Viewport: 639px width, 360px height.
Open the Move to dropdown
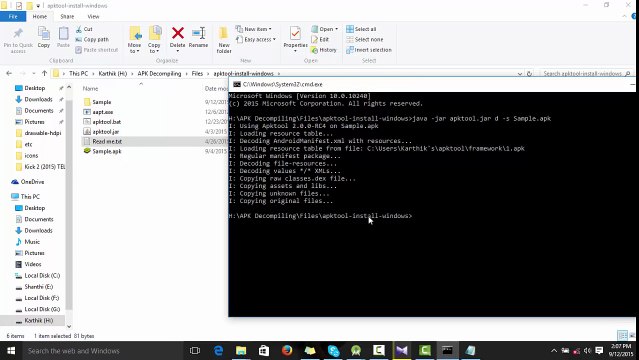tap(134, 40)
